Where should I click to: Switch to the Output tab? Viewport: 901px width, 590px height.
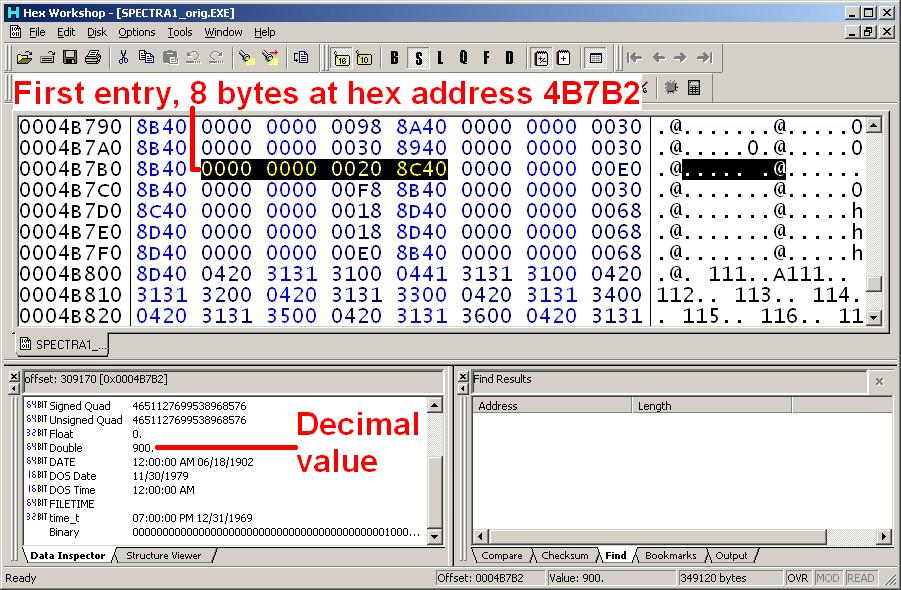click(x=731, y=556)
